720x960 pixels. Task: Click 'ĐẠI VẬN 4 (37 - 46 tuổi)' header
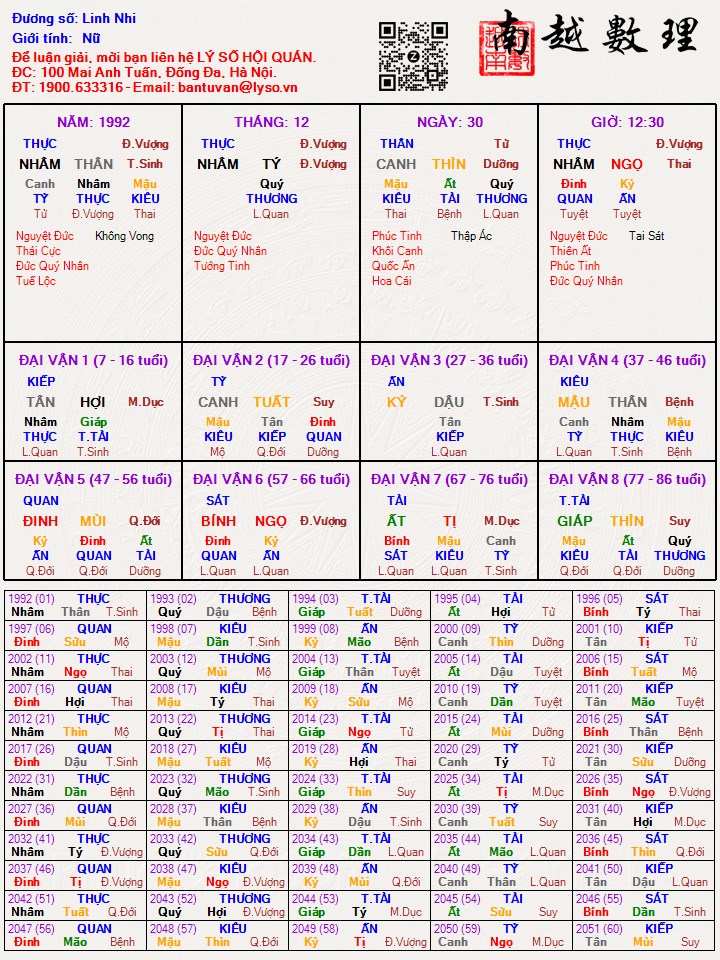[628, 360]
